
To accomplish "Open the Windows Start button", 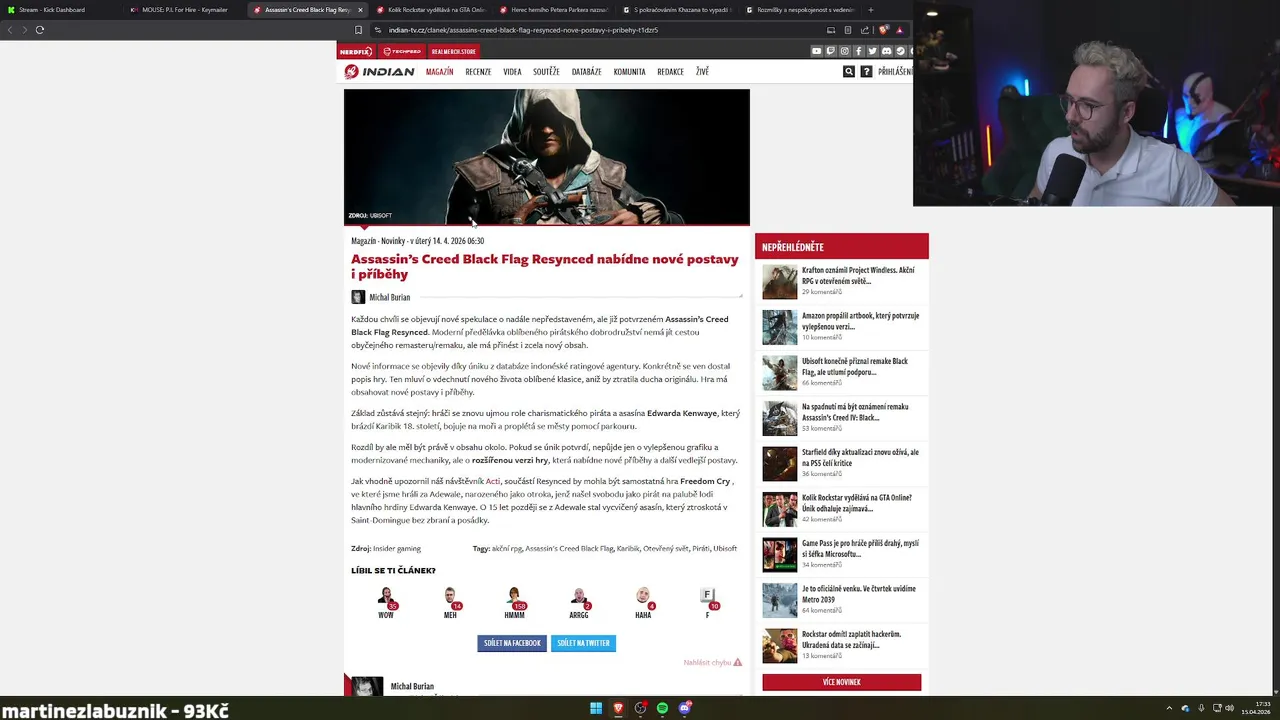I will 596,708.
